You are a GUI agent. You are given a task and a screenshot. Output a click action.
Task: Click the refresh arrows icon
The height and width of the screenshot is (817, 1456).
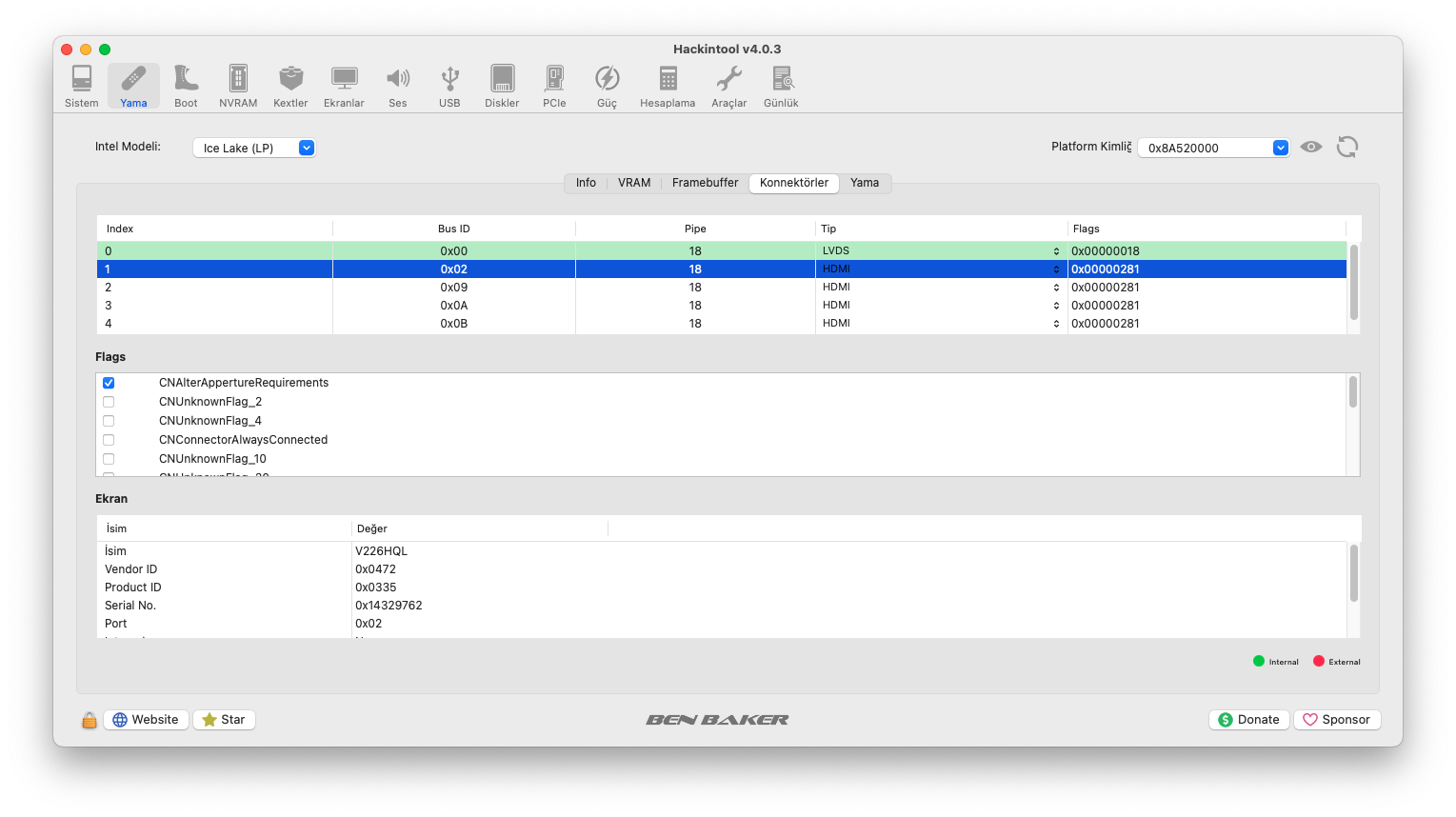(x=1346, y=147)
